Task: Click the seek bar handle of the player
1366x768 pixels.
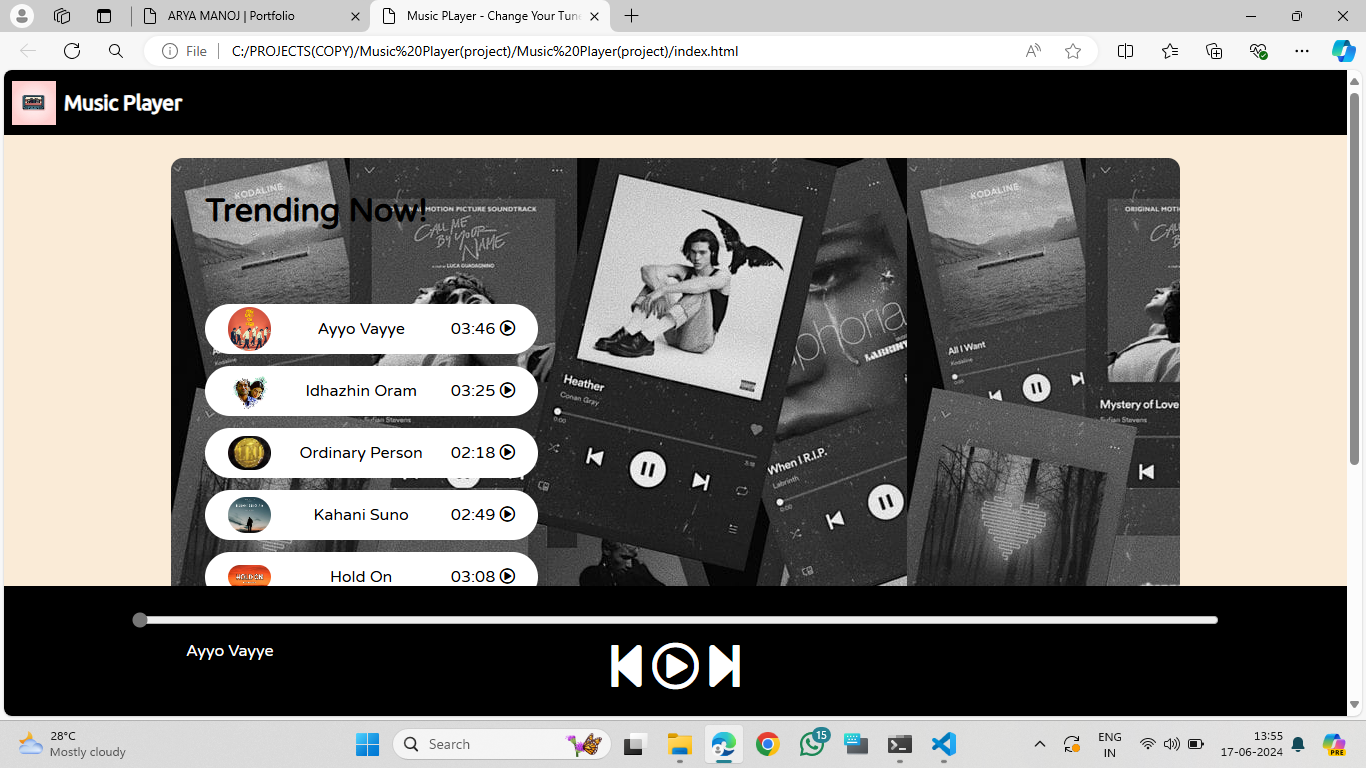Action: pos(140,620)
